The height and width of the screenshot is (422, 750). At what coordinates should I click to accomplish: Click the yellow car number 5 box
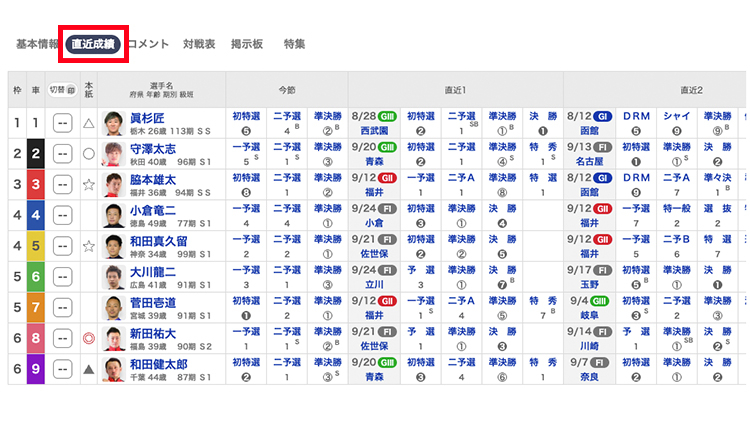[35, 244]
